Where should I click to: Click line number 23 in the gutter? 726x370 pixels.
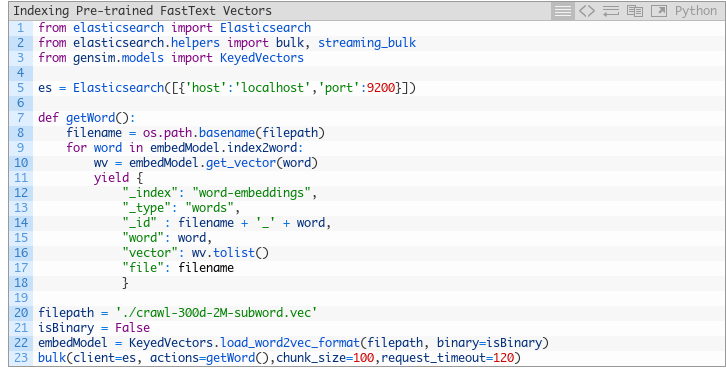pos(20,357)
